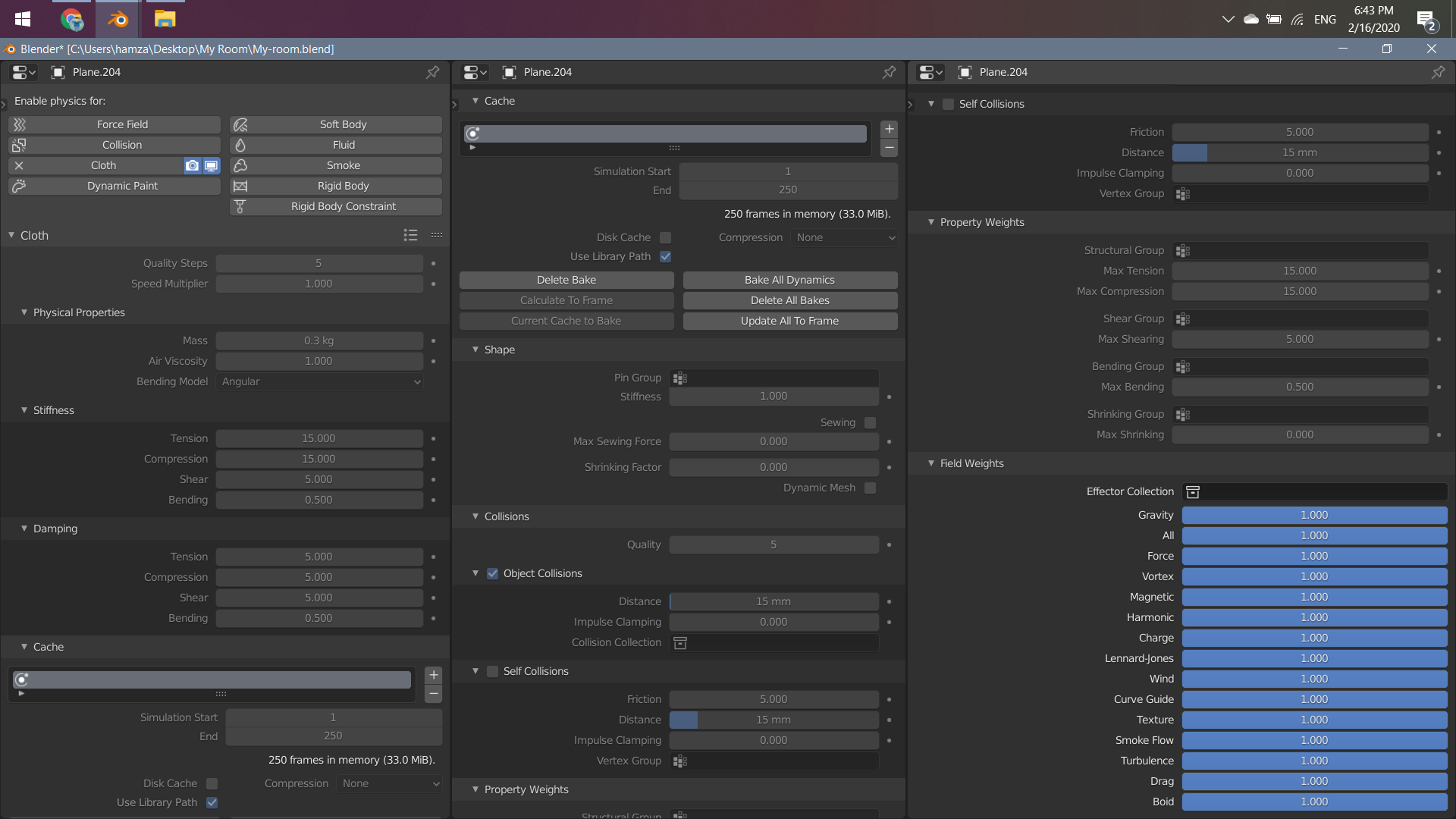
Task: Click the Bending Group vertex group icon in the right panel
Action: 1183,366
